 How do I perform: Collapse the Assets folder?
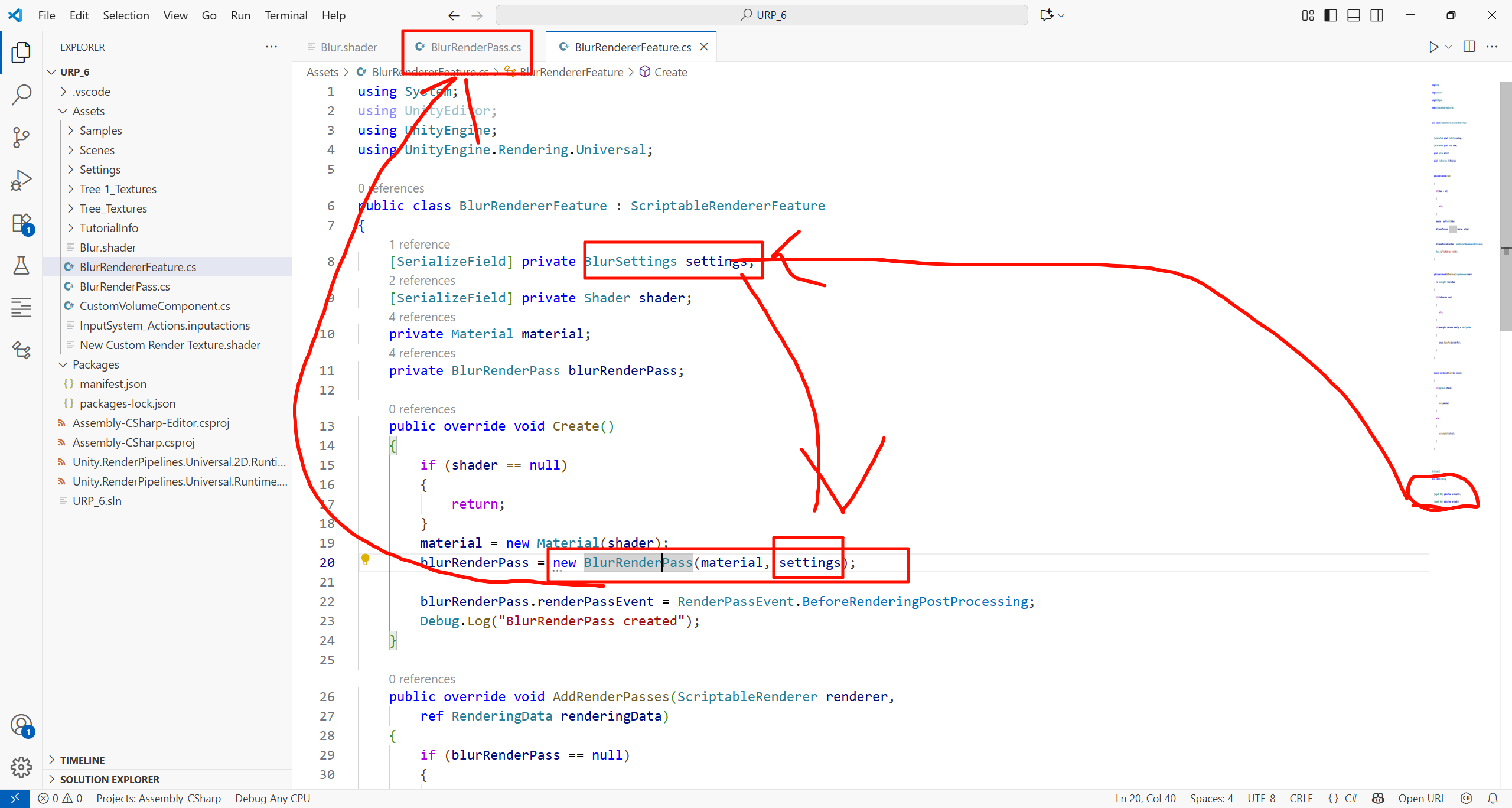click(63, 111)
